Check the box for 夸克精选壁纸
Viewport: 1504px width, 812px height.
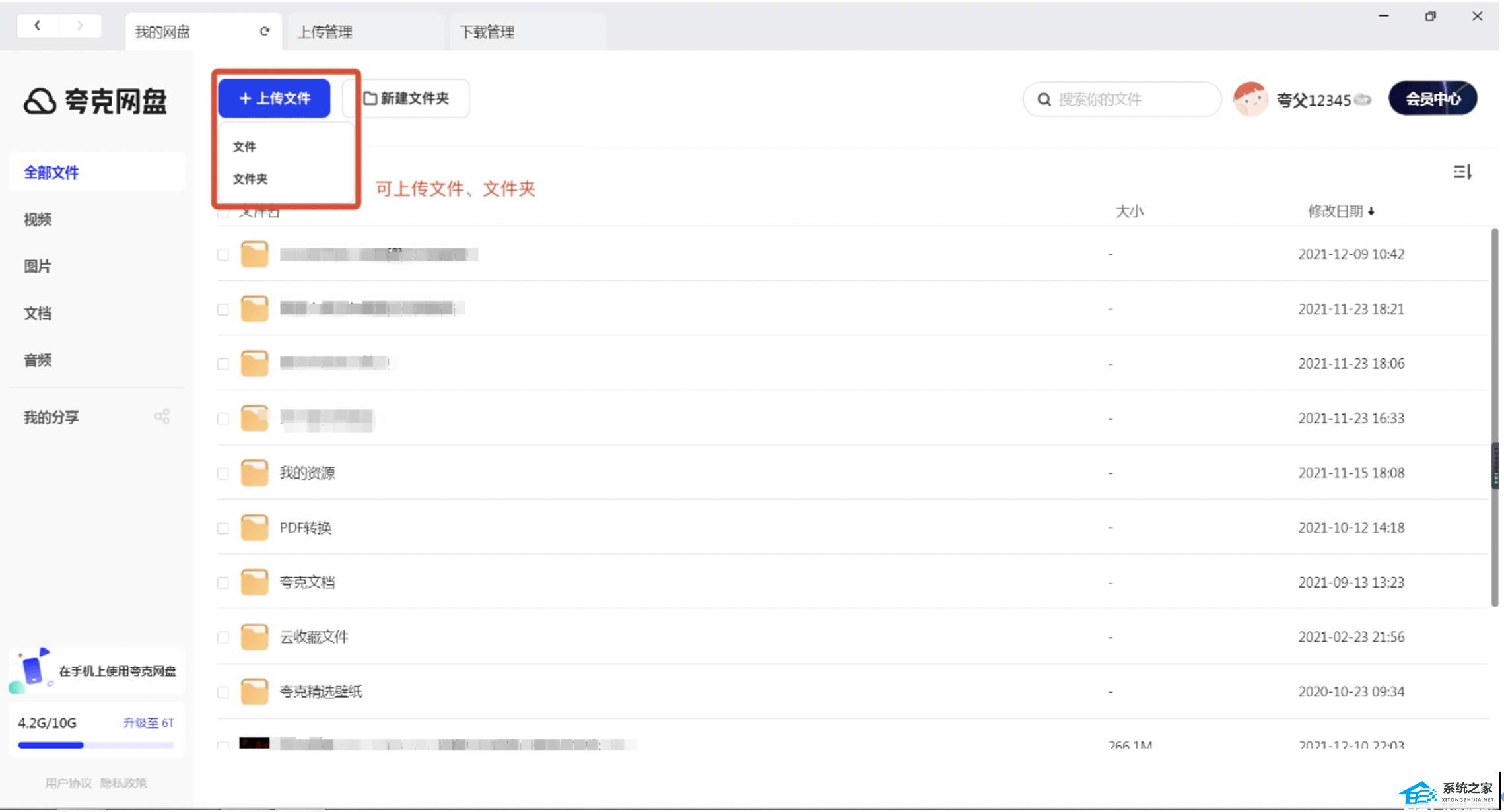tap(223, 693)
